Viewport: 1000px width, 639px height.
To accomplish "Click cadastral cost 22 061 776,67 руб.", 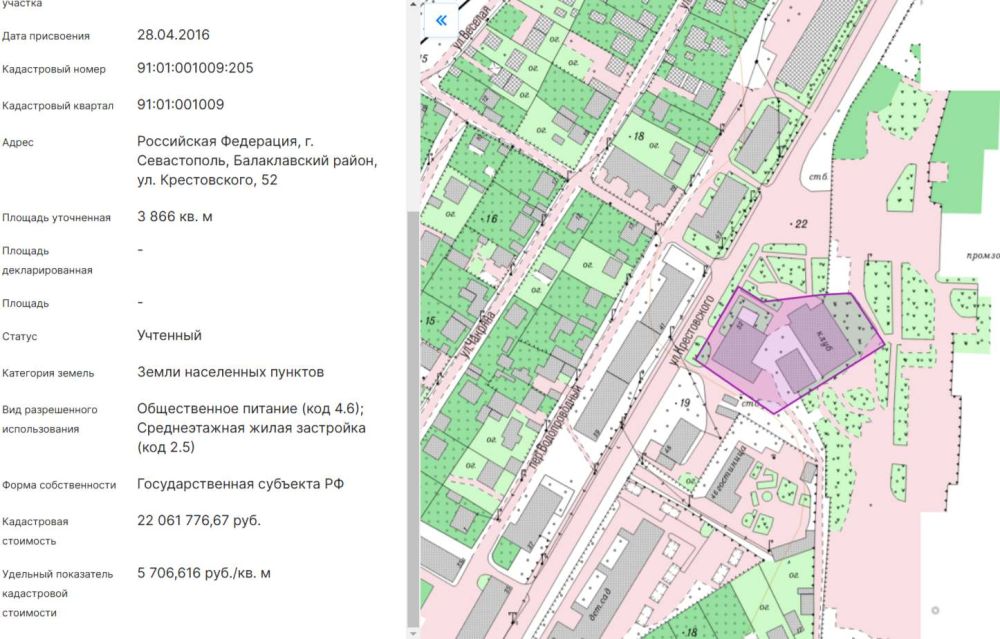I will point(199,521).
